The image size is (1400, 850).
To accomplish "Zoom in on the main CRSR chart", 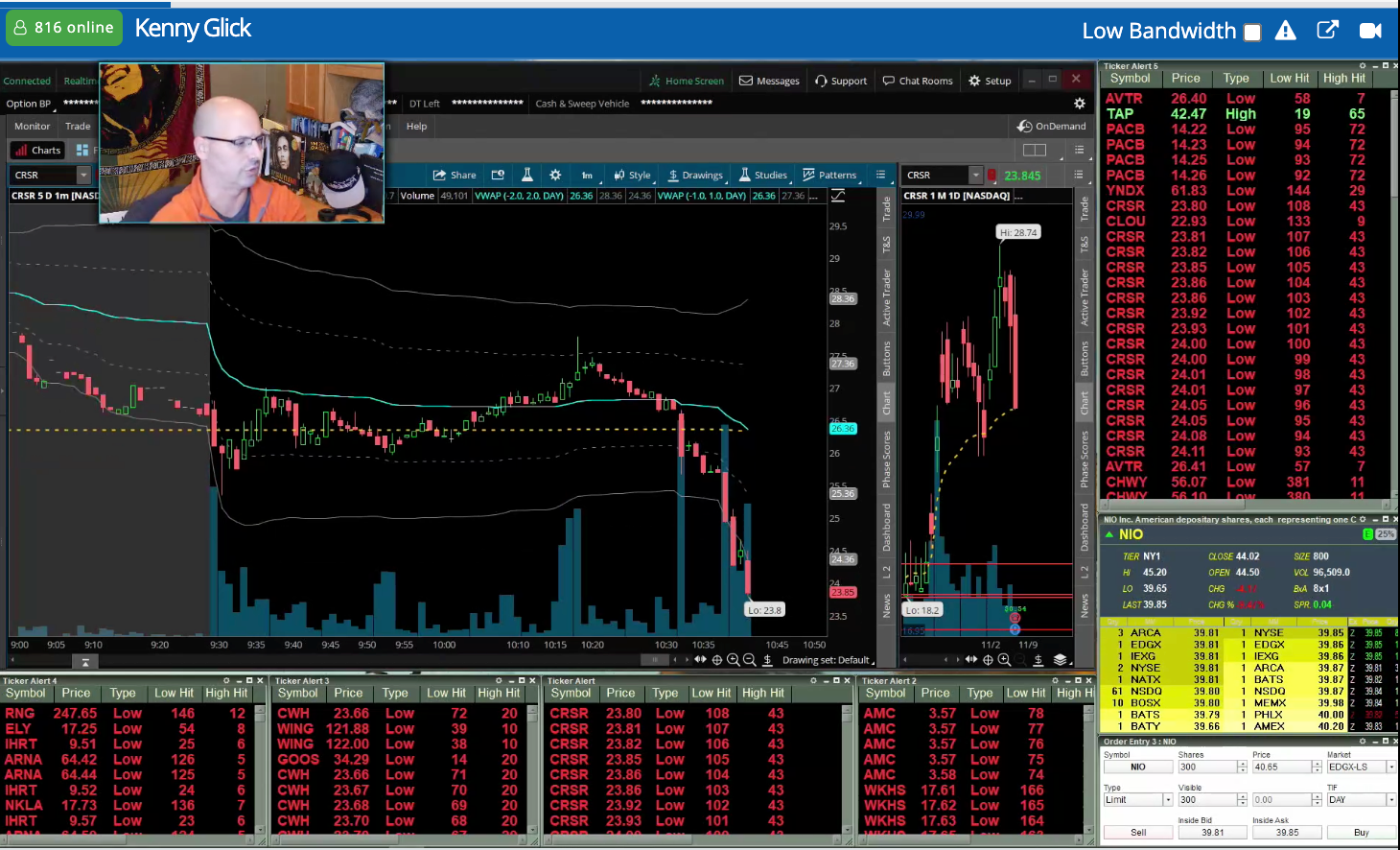I will click(733, 660).
